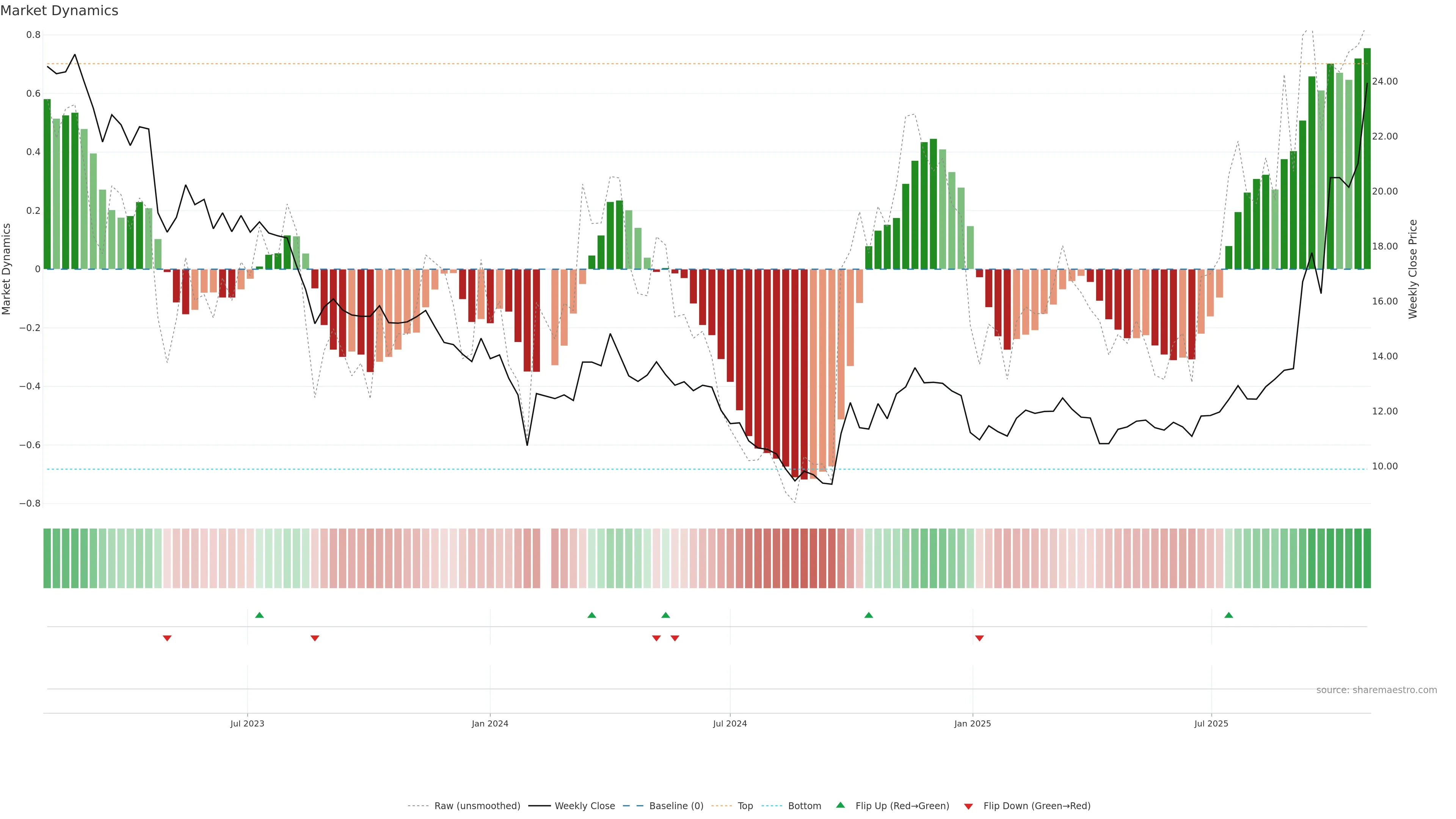Screen dimensions: 1456x819
Task: Toggle the Top legend entry
Action: click(745, 806)
